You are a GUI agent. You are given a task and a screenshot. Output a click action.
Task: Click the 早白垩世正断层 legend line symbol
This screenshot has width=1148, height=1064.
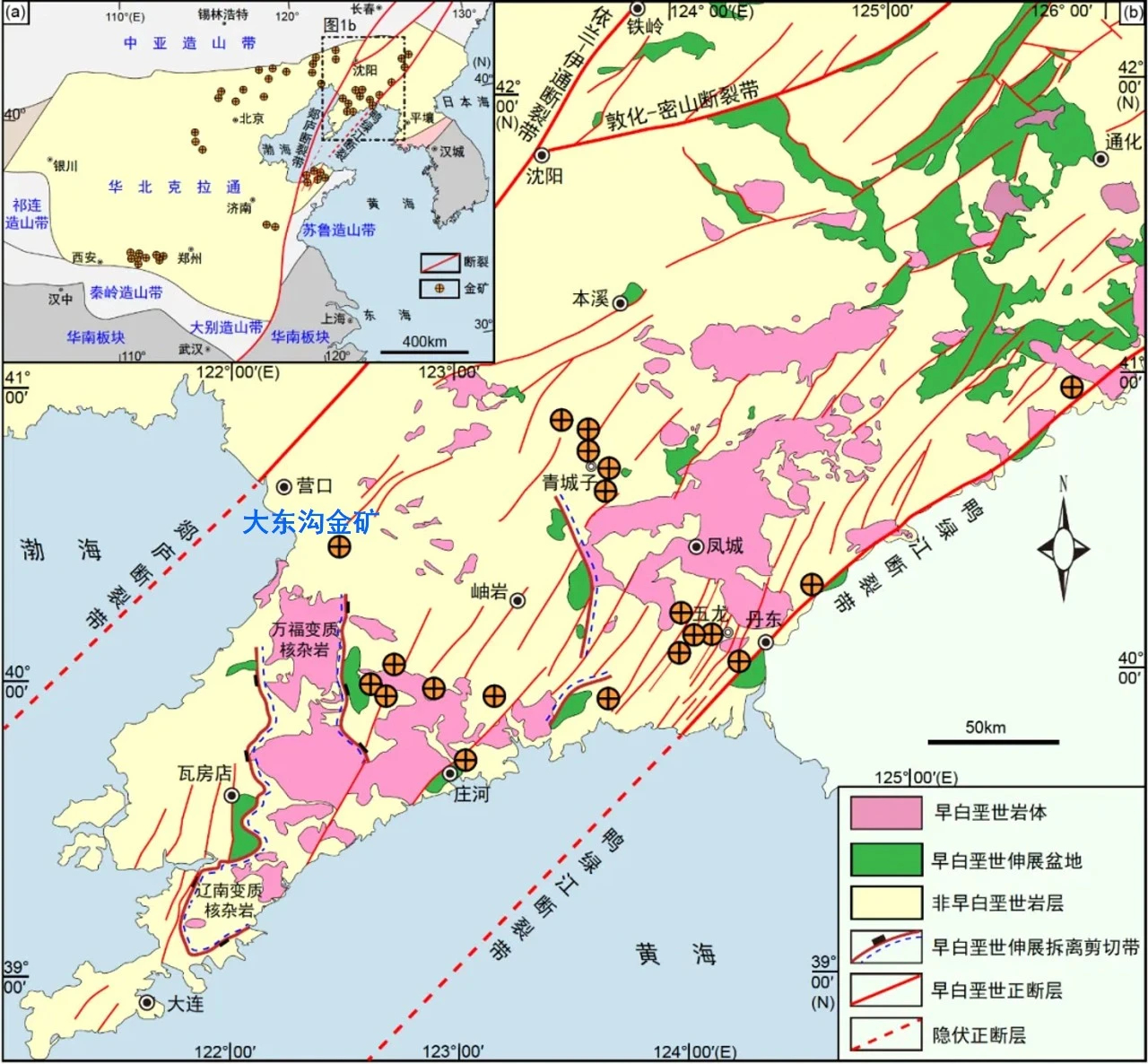tap(886, 990)
